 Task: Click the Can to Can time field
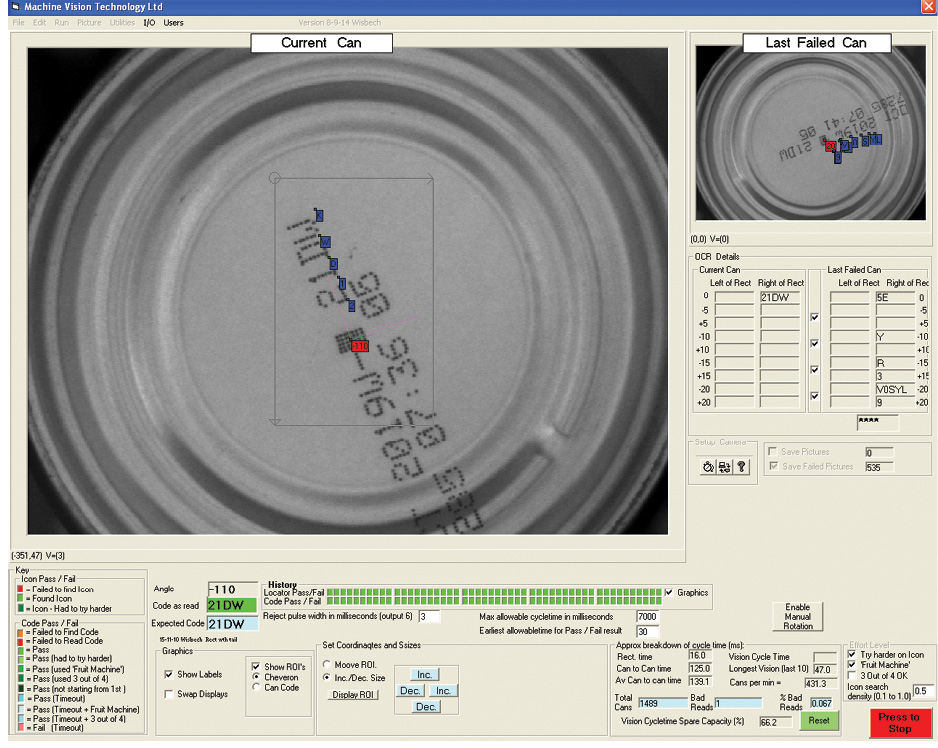(700, 668)
